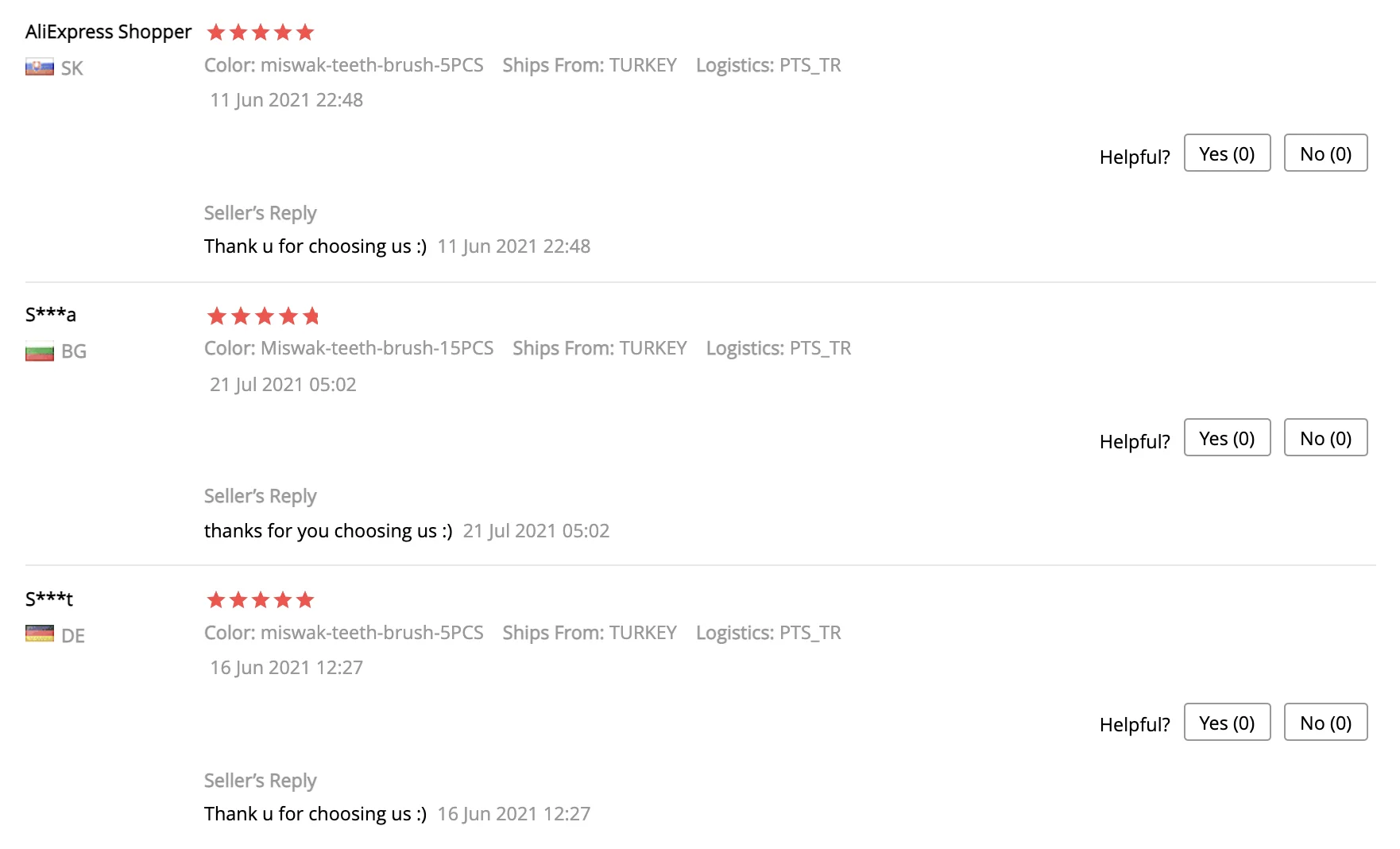Mark AliExpress Shopper's review helpful with Yes
The image size is (1400, 849).
pyautogui.click(x=1226, y=153)
